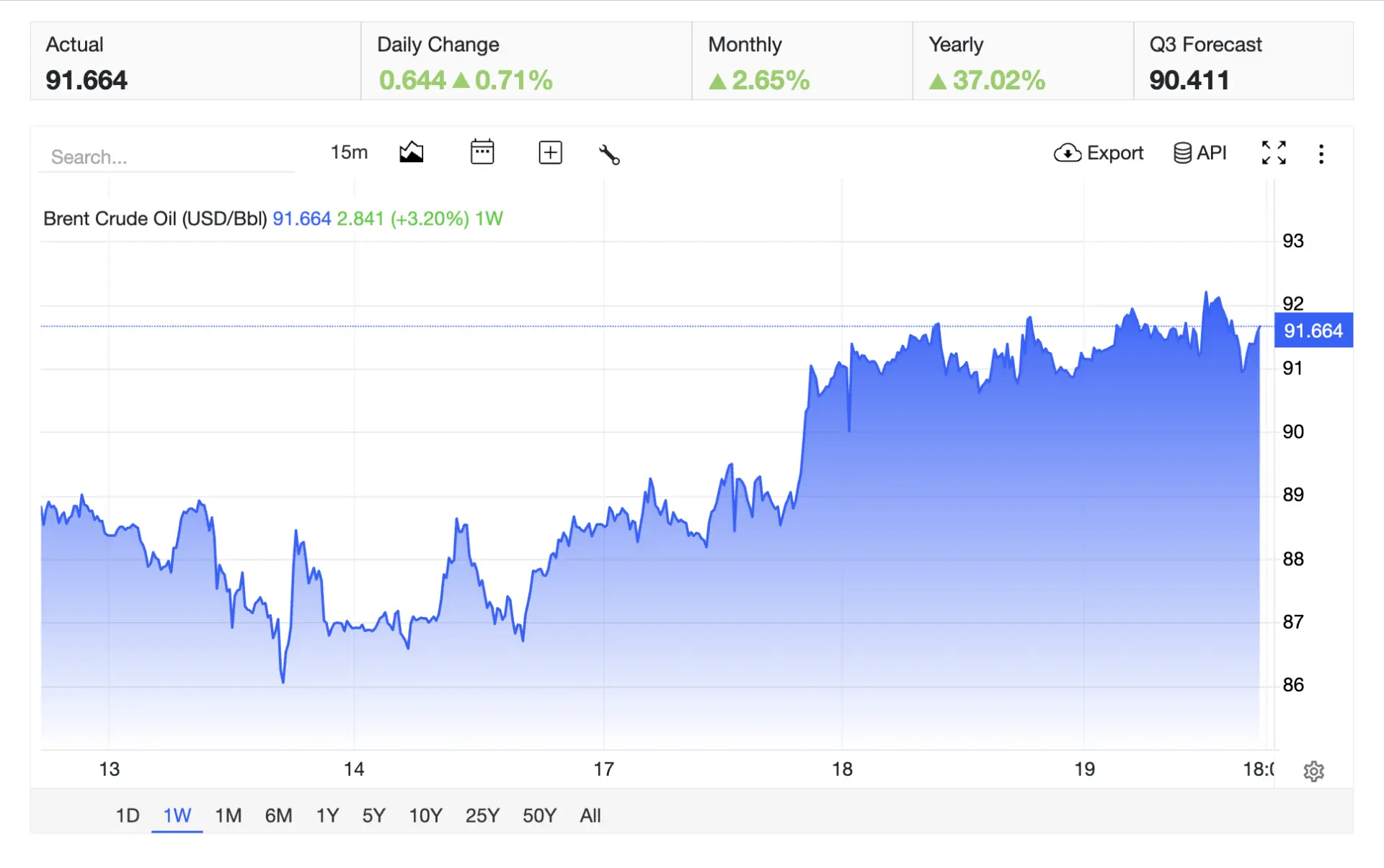Click the 91.664 current price label
Image resolution: width=1384 pixels, height=868 pixels.
click(x=1313, y=330)
